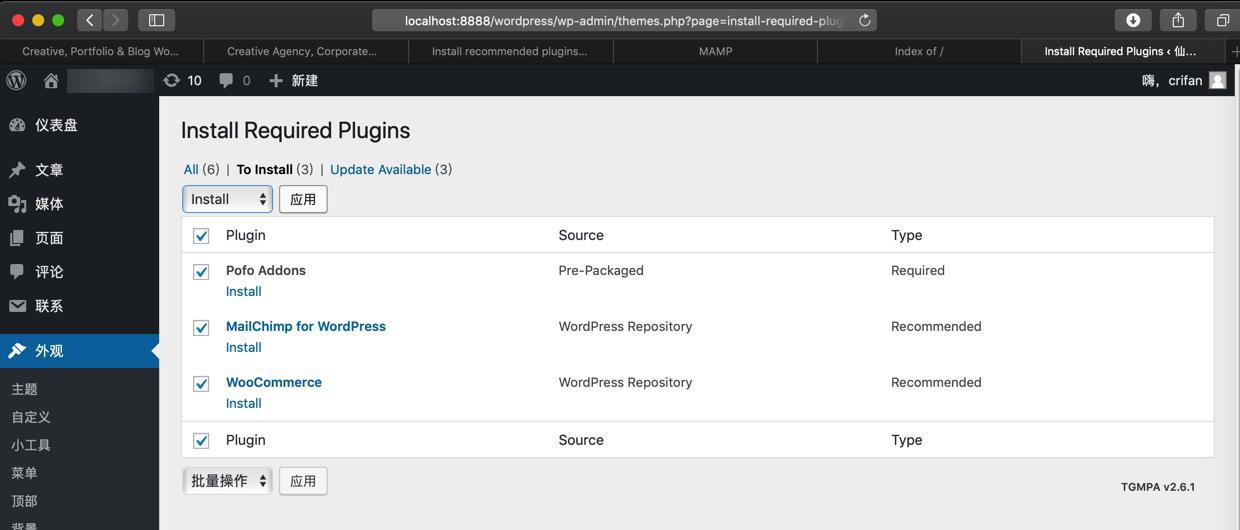Open the site home icon
Screen dimensions: 1240x530
point(51,81)
